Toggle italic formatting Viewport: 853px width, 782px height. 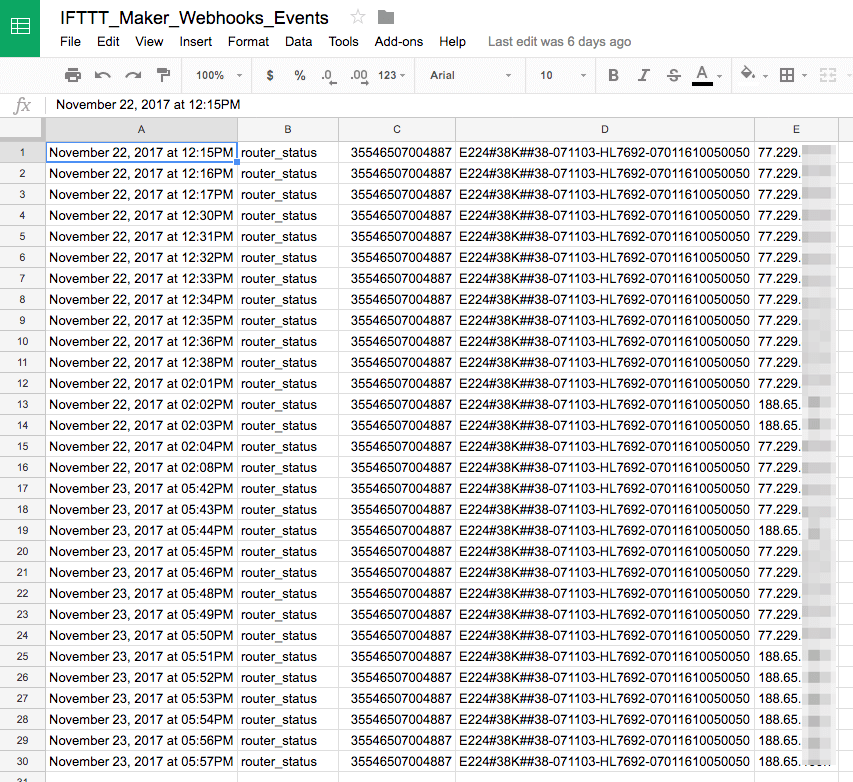click(x=644, y=75)
